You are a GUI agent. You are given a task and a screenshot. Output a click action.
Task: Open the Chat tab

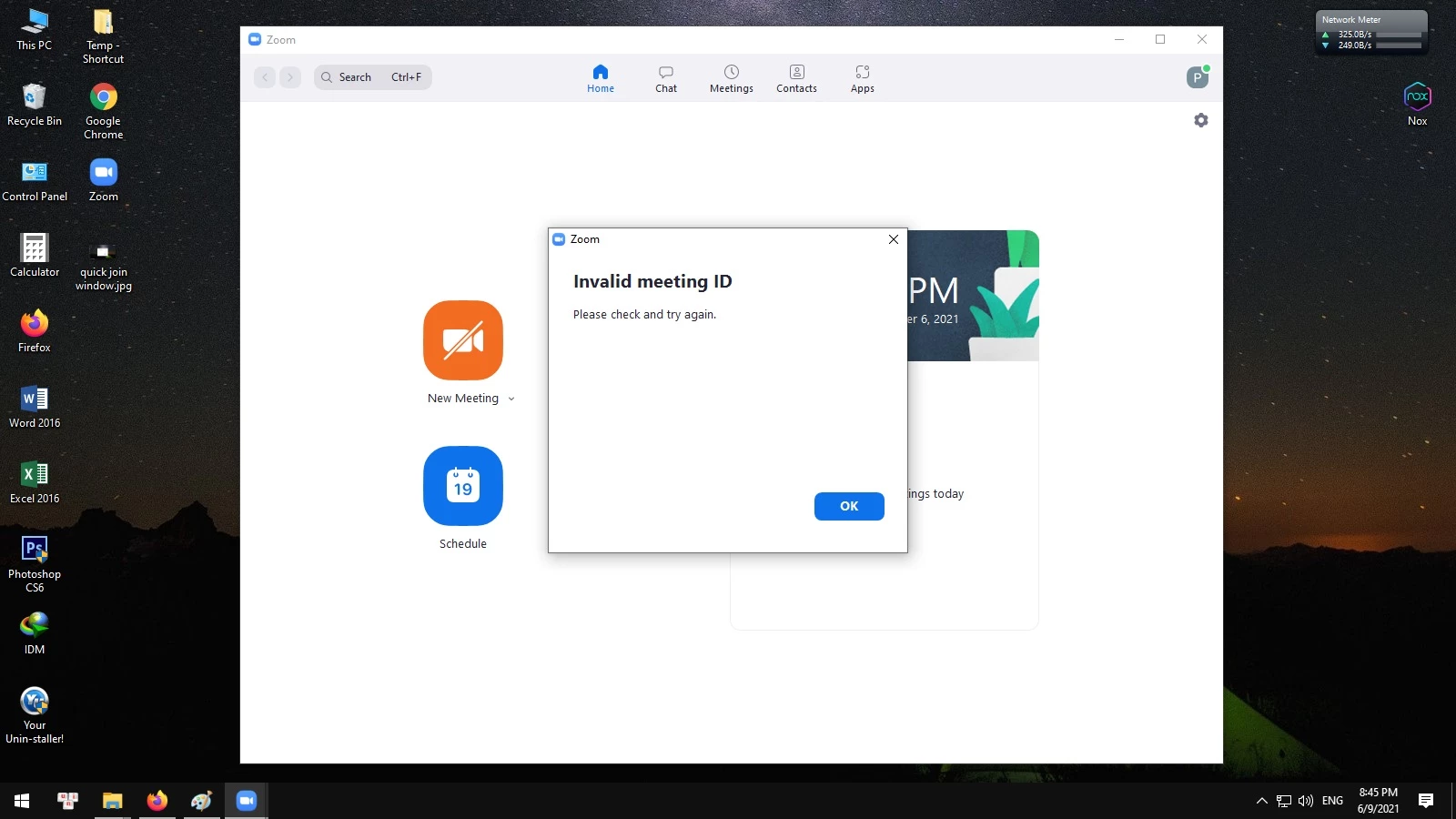[666, 78]
